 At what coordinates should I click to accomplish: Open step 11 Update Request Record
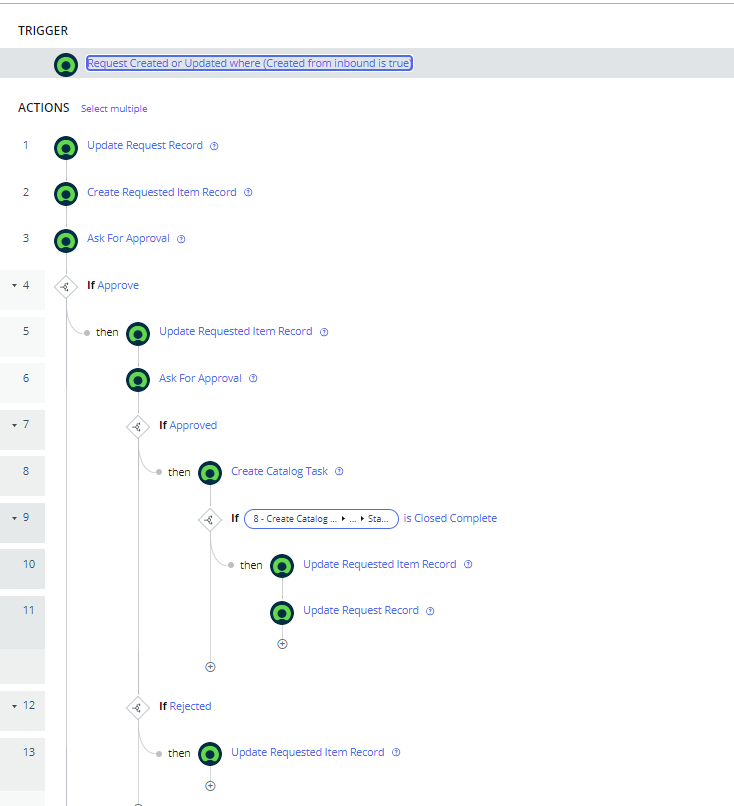[x=361, y=611]
